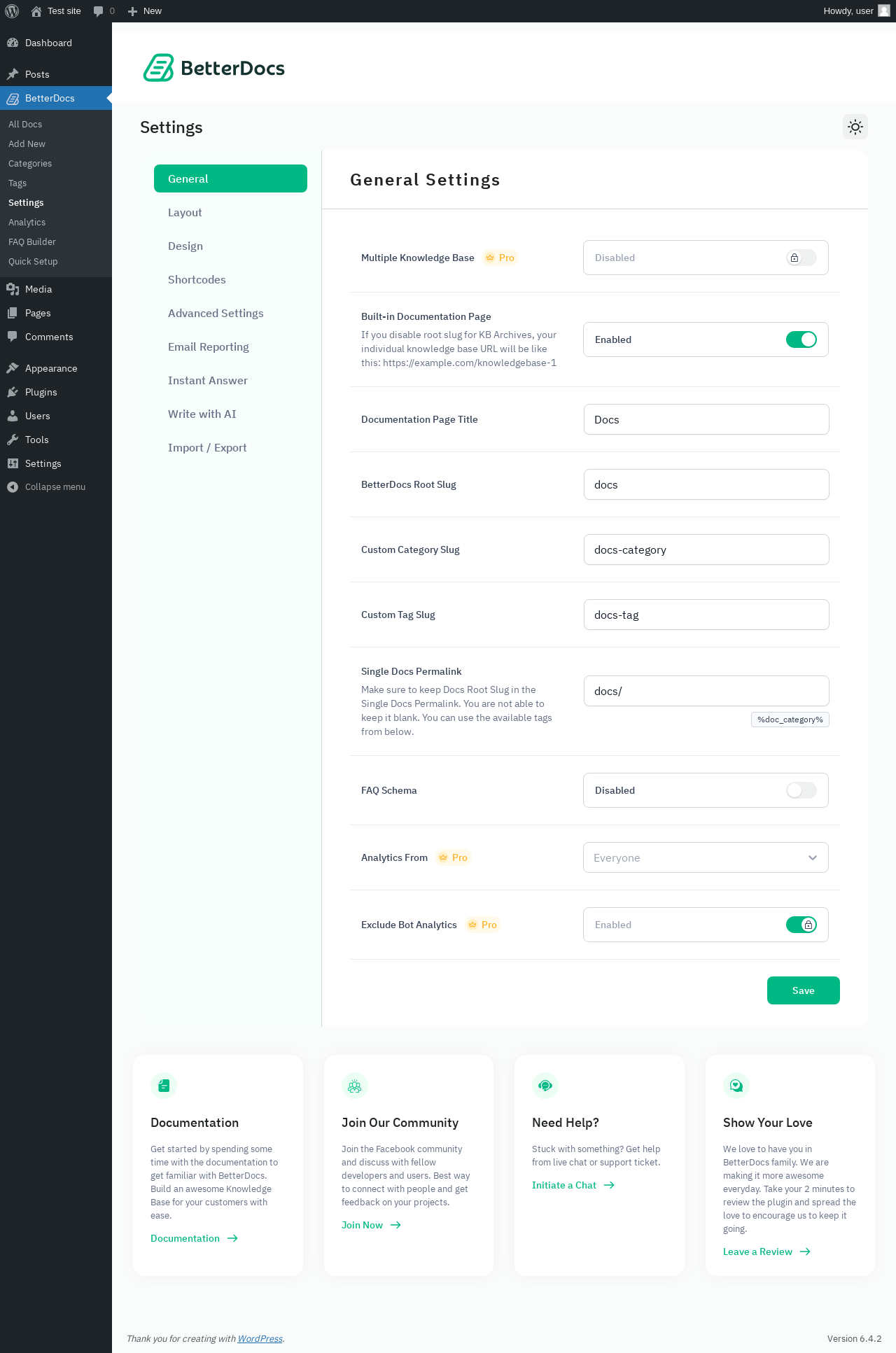Click the Custom Tag Slug input

click(x=706, y=615)
